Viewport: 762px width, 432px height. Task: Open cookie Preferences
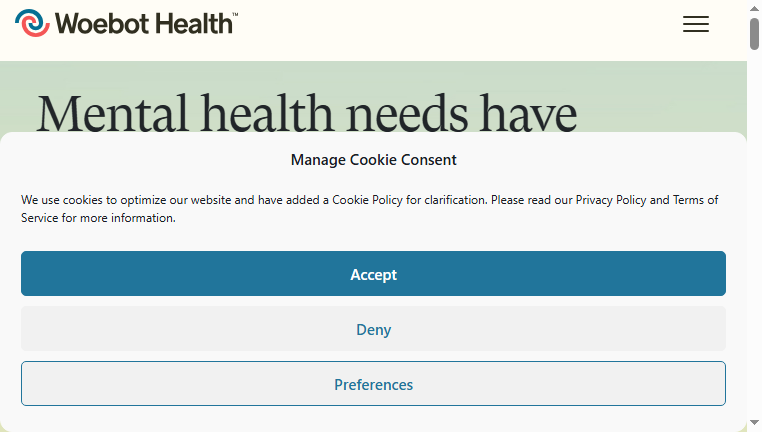coord(373,383)
